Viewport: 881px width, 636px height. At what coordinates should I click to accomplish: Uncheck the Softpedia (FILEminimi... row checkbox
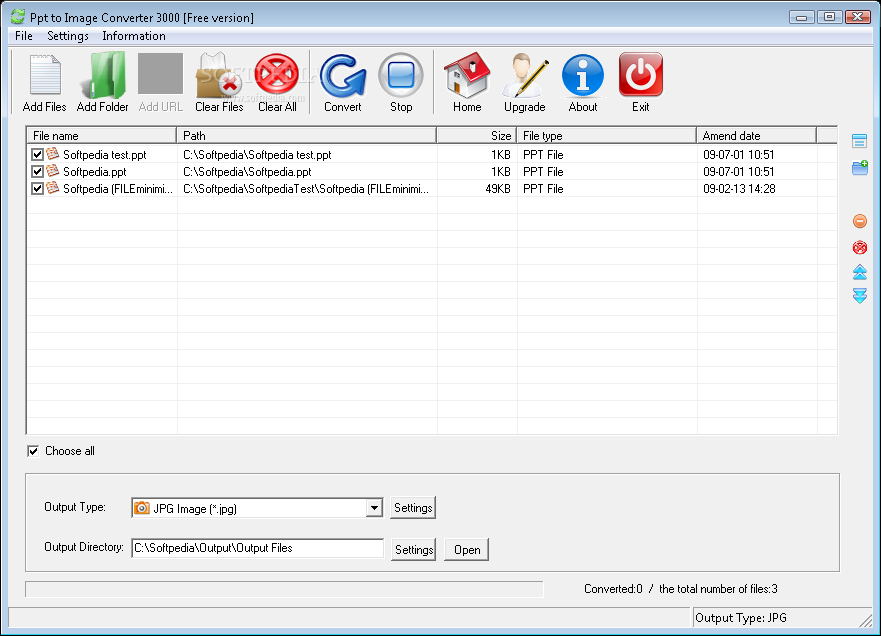click(37, 188)
